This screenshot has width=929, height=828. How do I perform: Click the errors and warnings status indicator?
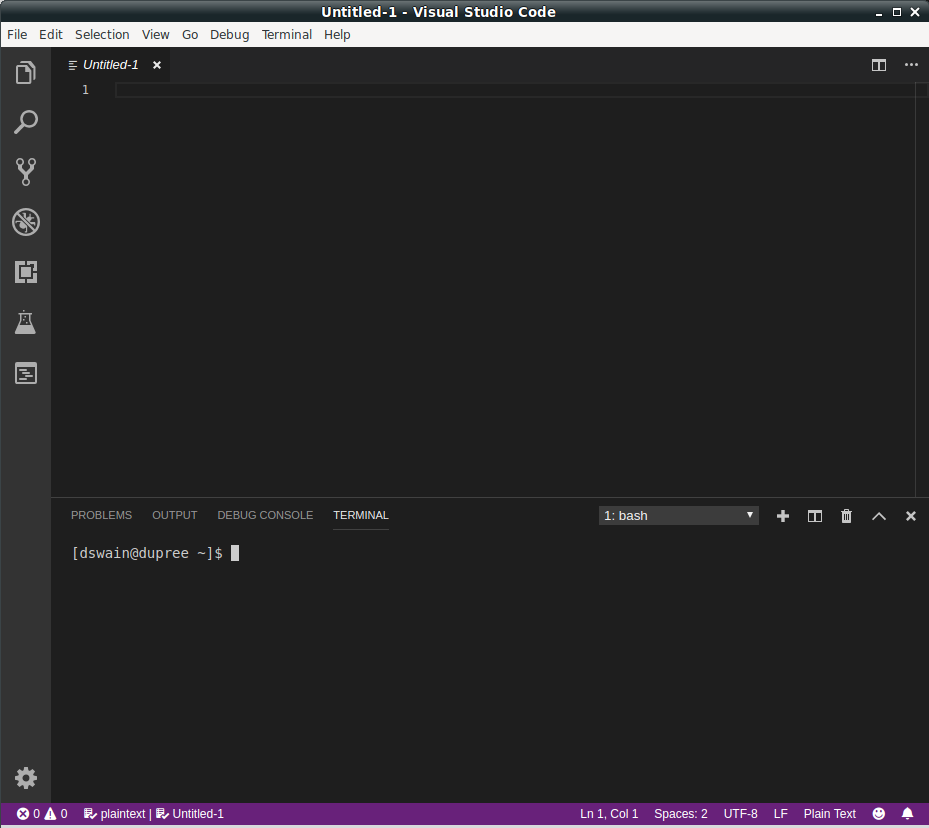[x=42, y=814]
